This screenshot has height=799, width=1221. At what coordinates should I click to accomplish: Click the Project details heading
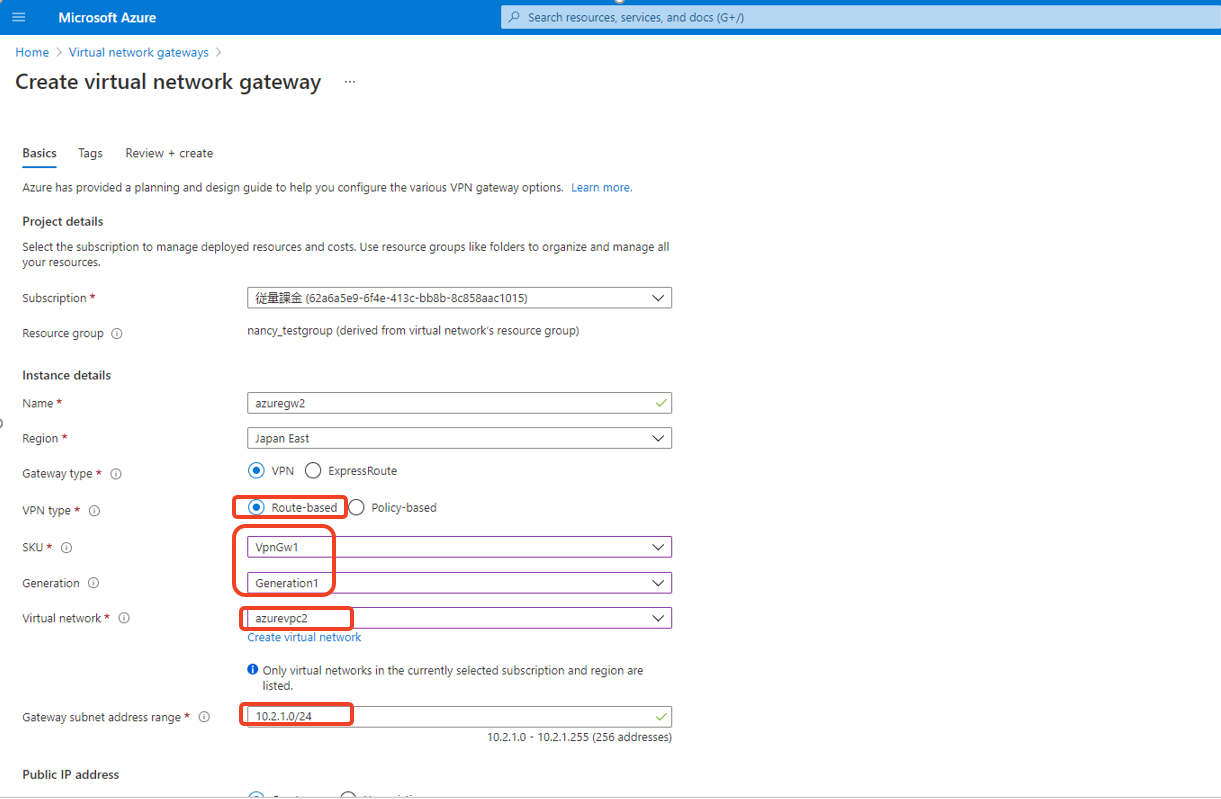(63, 221)
